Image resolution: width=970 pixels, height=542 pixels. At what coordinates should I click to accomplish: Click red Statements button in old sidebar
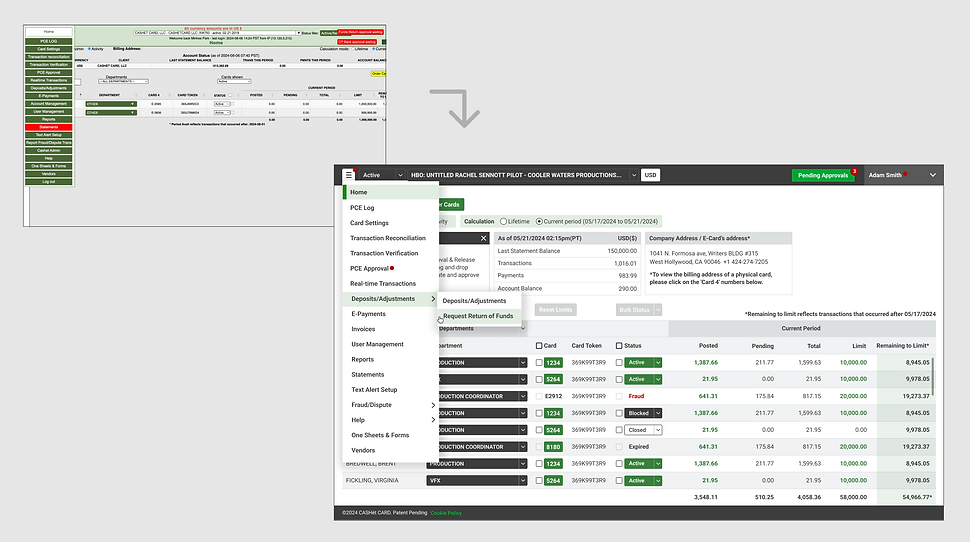coord(49,127)
